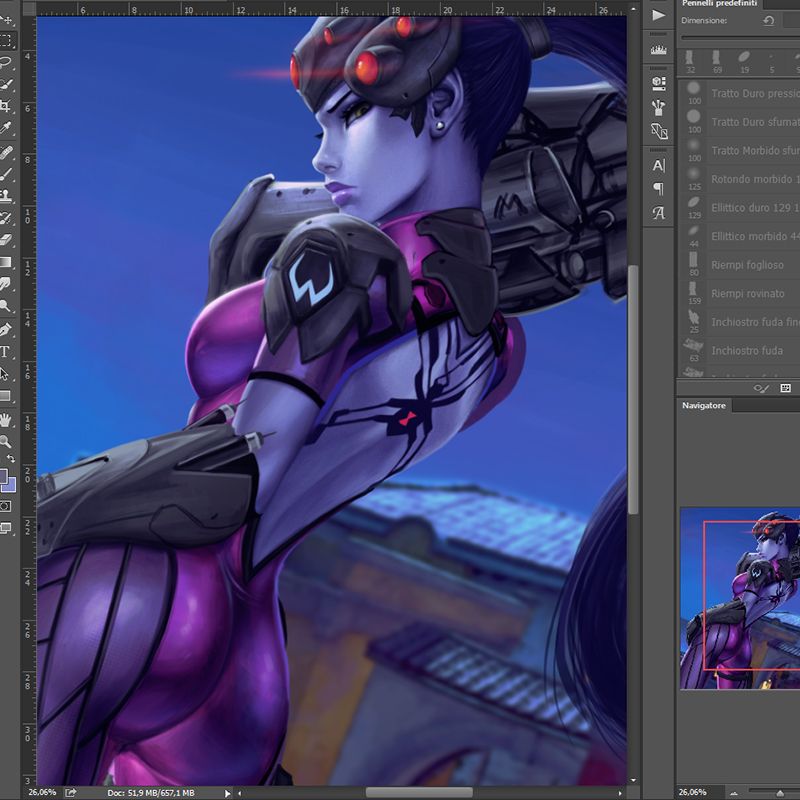Select the Pen tool
The height and width of the screenshot is (800, 800).
click(x=6, y=330)
